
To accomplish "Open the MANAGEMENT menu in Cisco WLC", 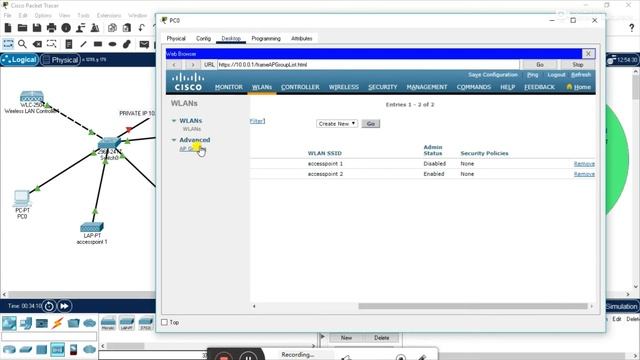I will [x=427, y=87].
